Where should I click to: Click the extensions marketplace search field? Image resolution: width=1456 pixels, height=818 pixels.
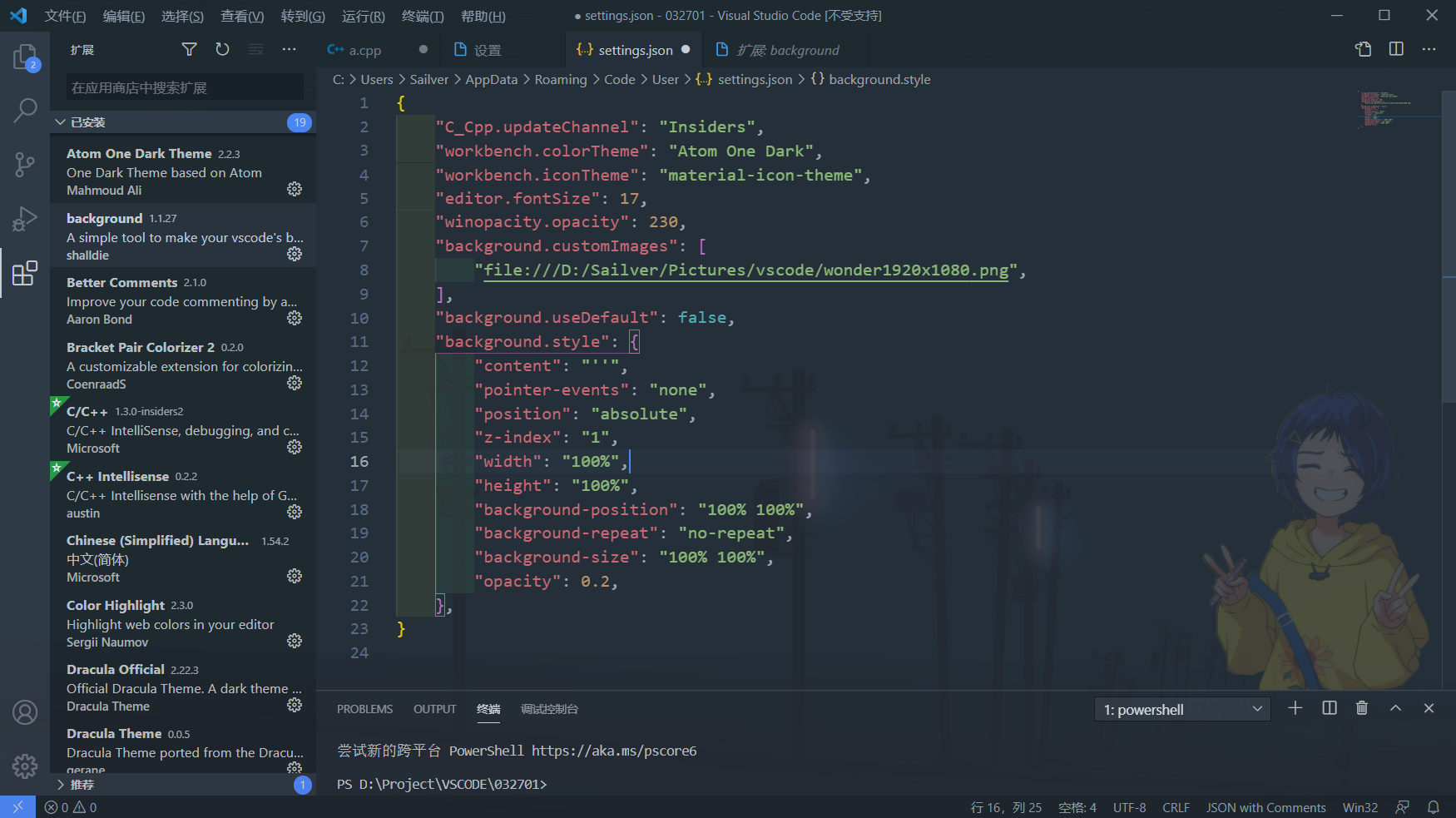(181, 87)
